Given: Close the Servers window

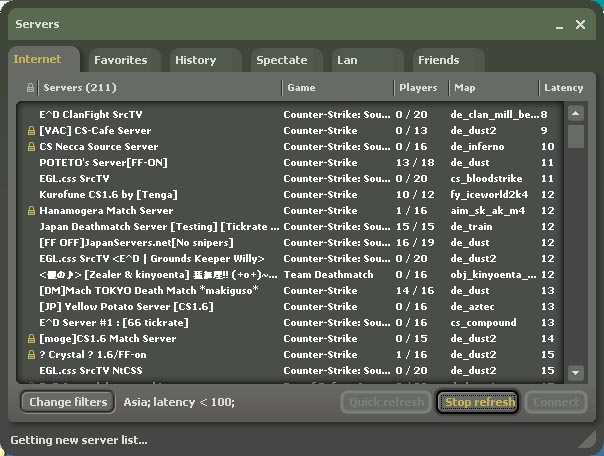Looking at the screenshot, I should click(x=580, y=25).
